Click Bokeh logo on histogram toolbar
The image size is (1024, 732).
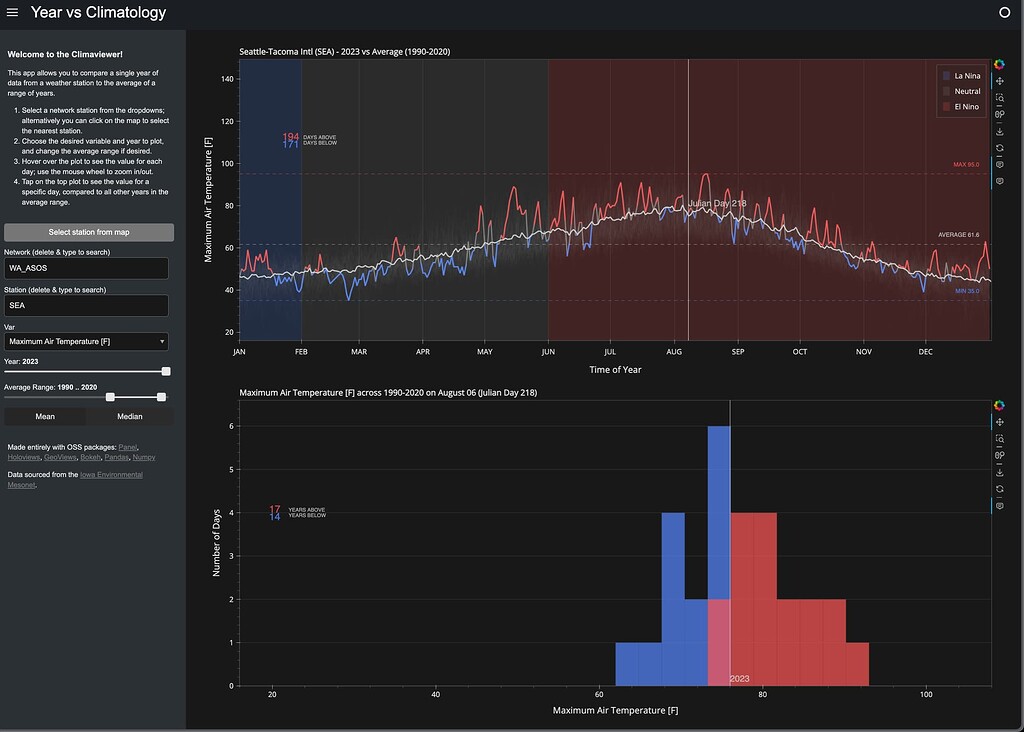coord(999,405)
